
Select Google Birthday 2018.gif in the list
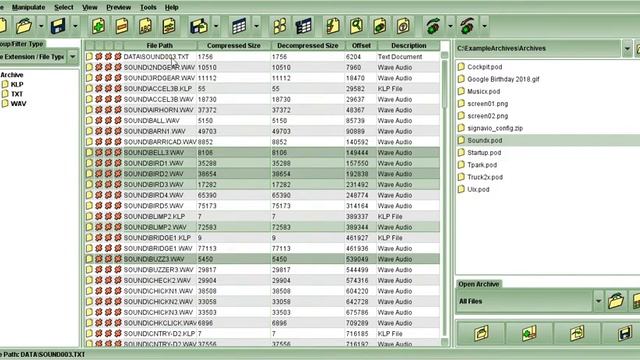[x=503, y=79]
